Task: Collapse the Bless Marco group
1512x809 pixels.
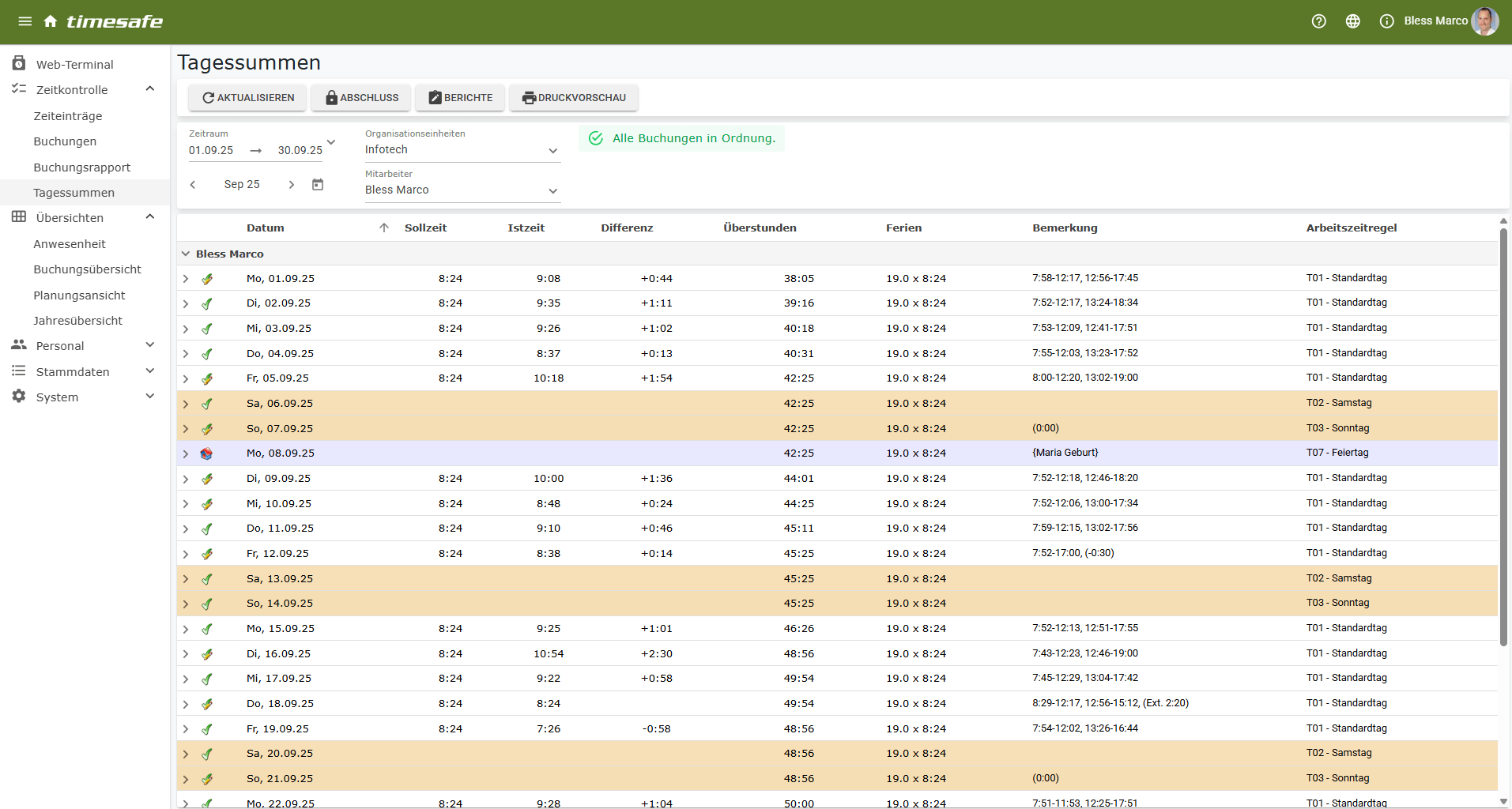Action: tap(186, 254)
